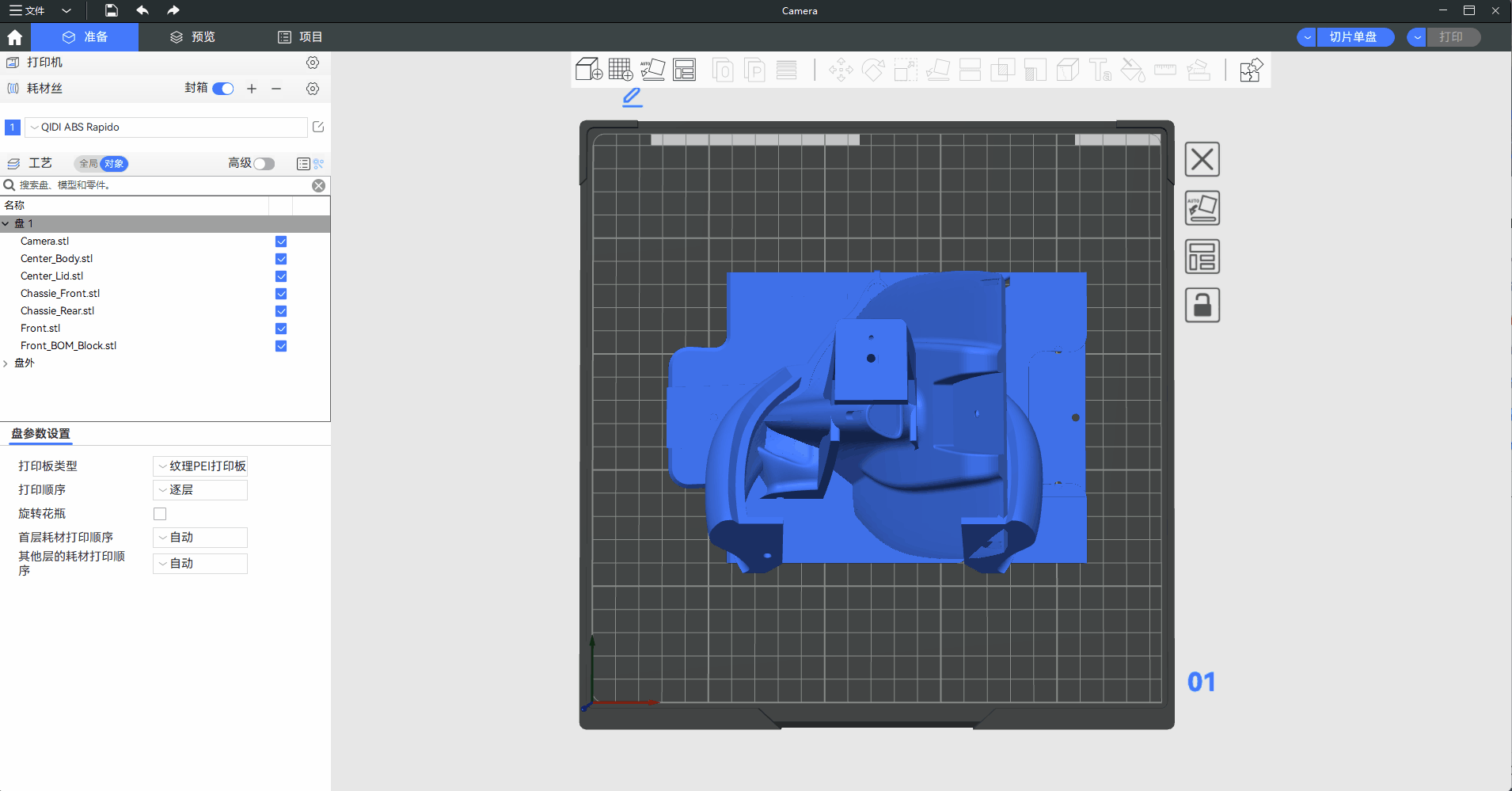The image size is (1512, 791).
Task: Toggle the 封箱 switch off
Action: click(x=223, y=89)
